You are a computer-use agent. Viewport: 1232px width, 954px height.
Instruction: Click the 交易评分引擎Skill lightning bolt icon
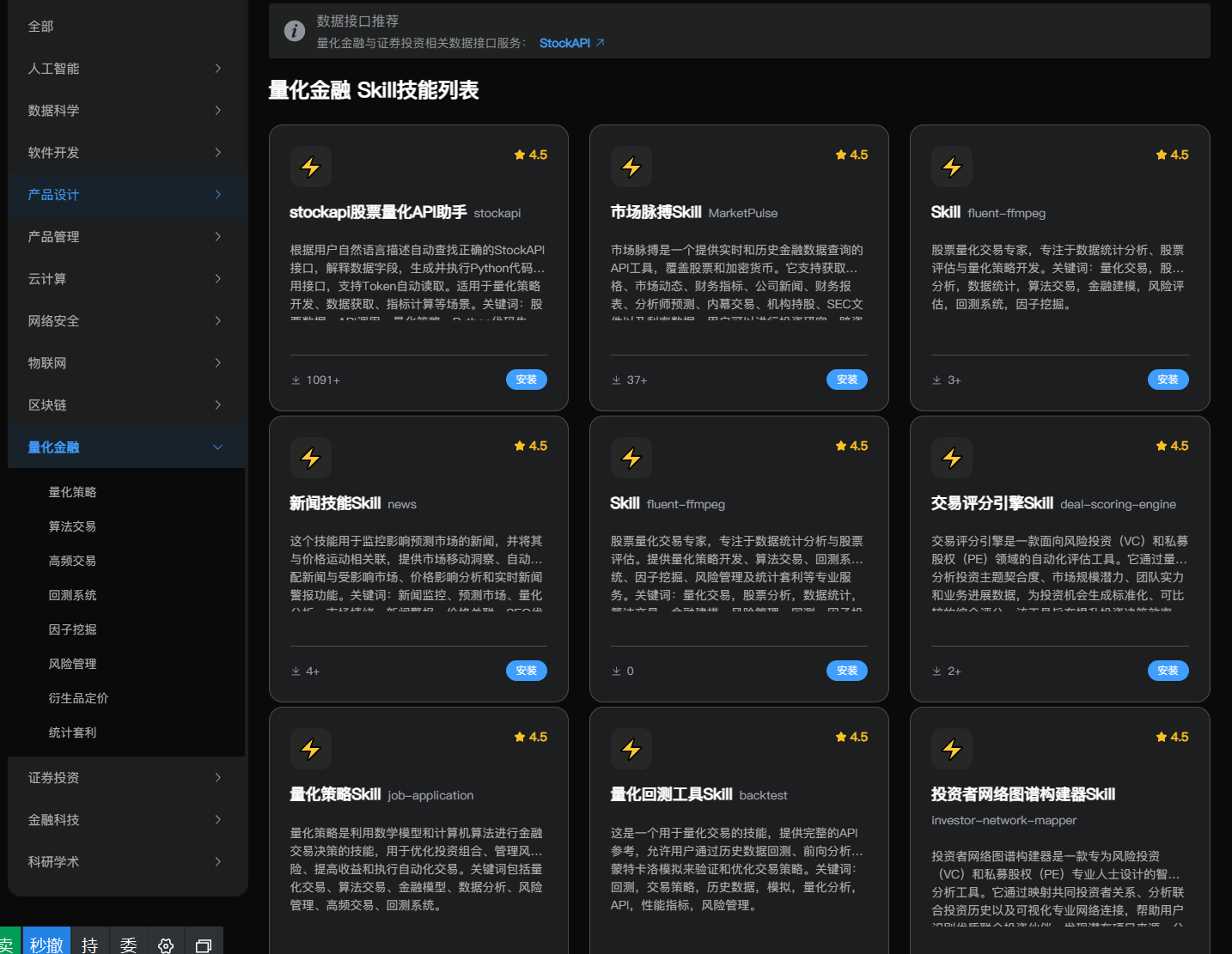pyautogui.click(x=952, y=458)
